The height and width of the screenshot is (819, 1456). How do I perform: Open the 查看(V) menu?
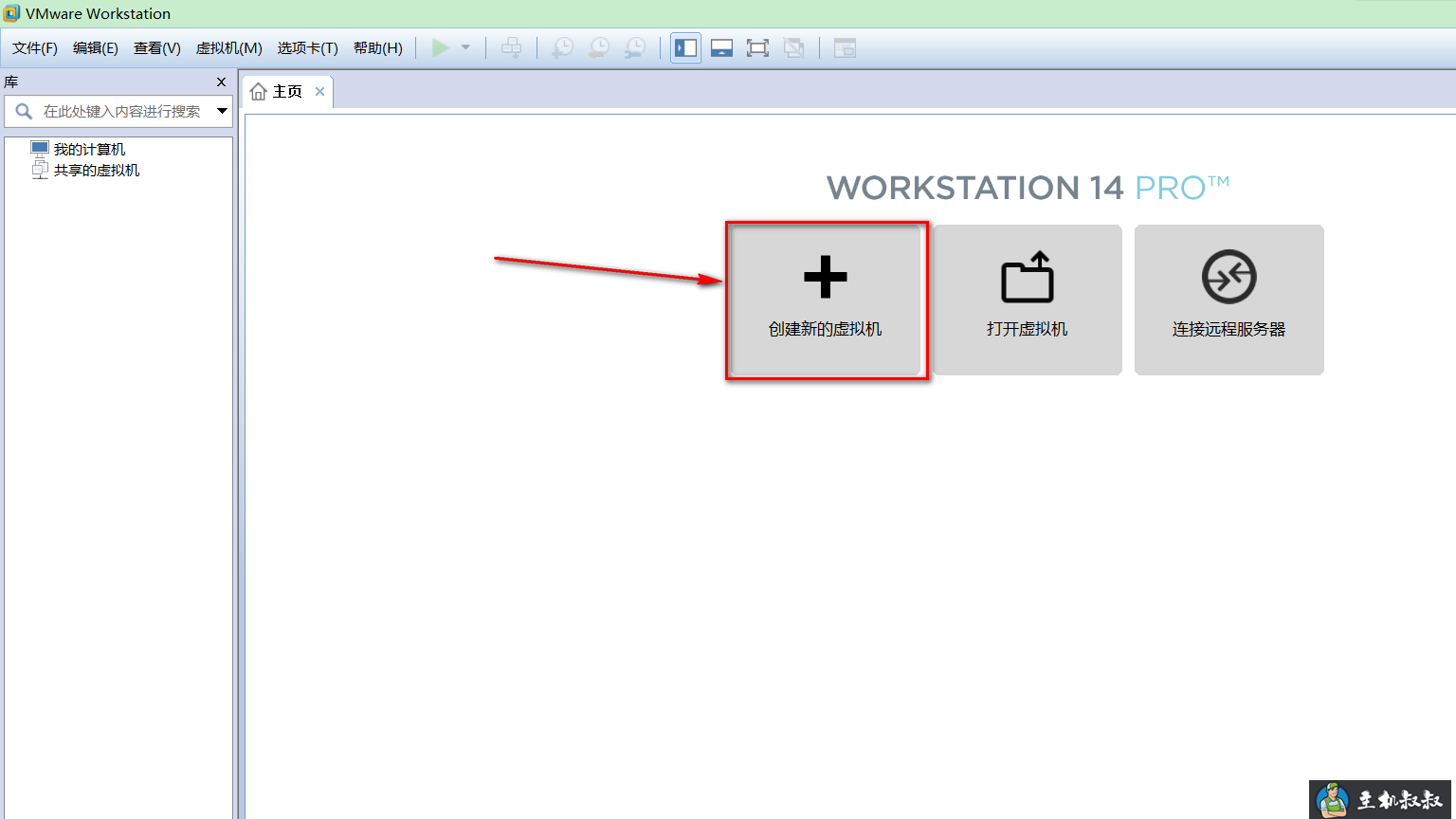pos(157,47)
